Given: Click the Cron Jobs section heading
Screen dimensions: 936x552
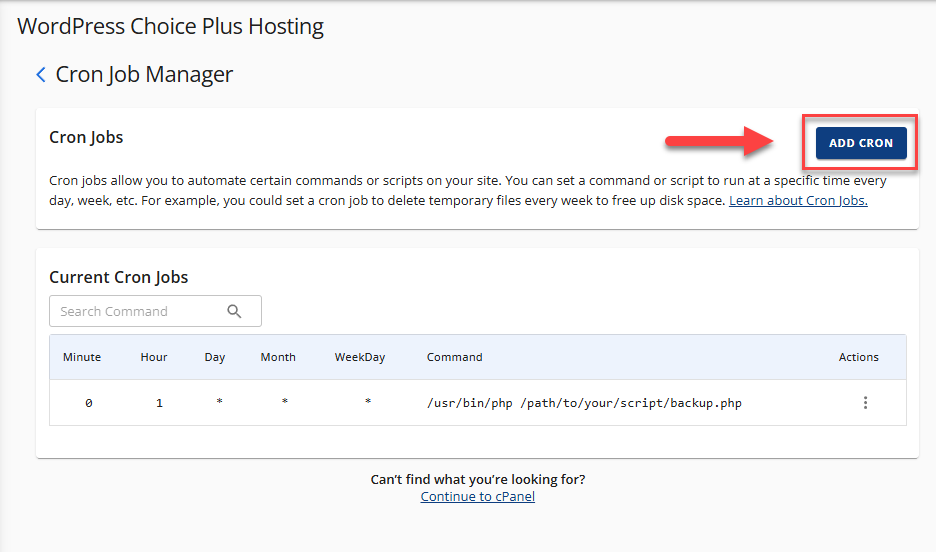Looking at the screenshot, I should tap(86, 137).
